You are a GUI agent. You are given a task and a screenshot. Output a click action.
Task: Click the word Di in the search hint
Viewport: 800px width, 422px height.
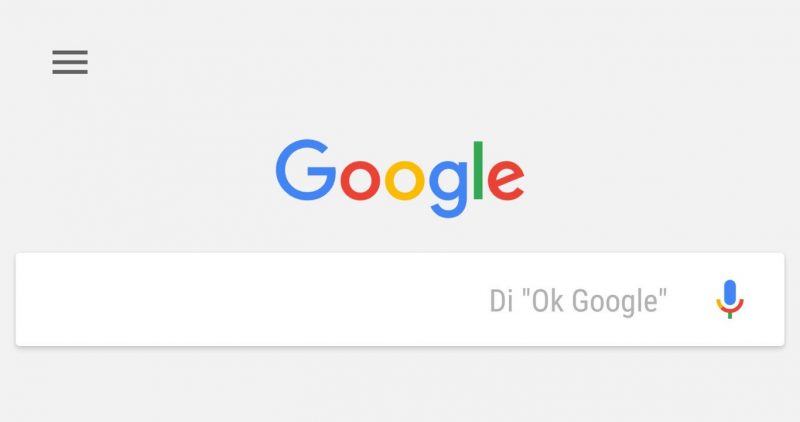click(x=501, y=300)
